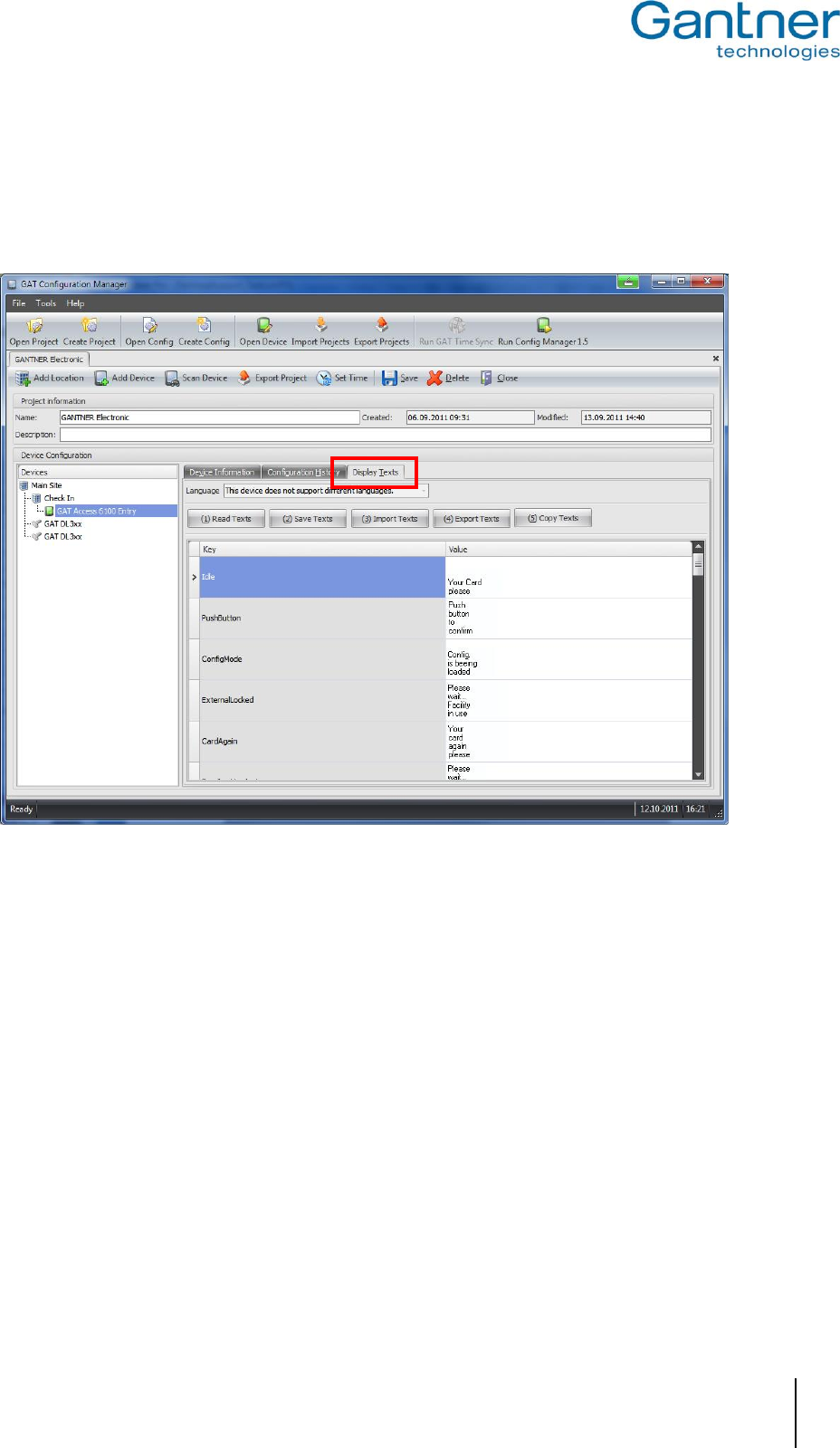The width and height of the screenshot is (840, 1448).
Task: Select the PushButton key row
Action: click(x=322, y=619)
